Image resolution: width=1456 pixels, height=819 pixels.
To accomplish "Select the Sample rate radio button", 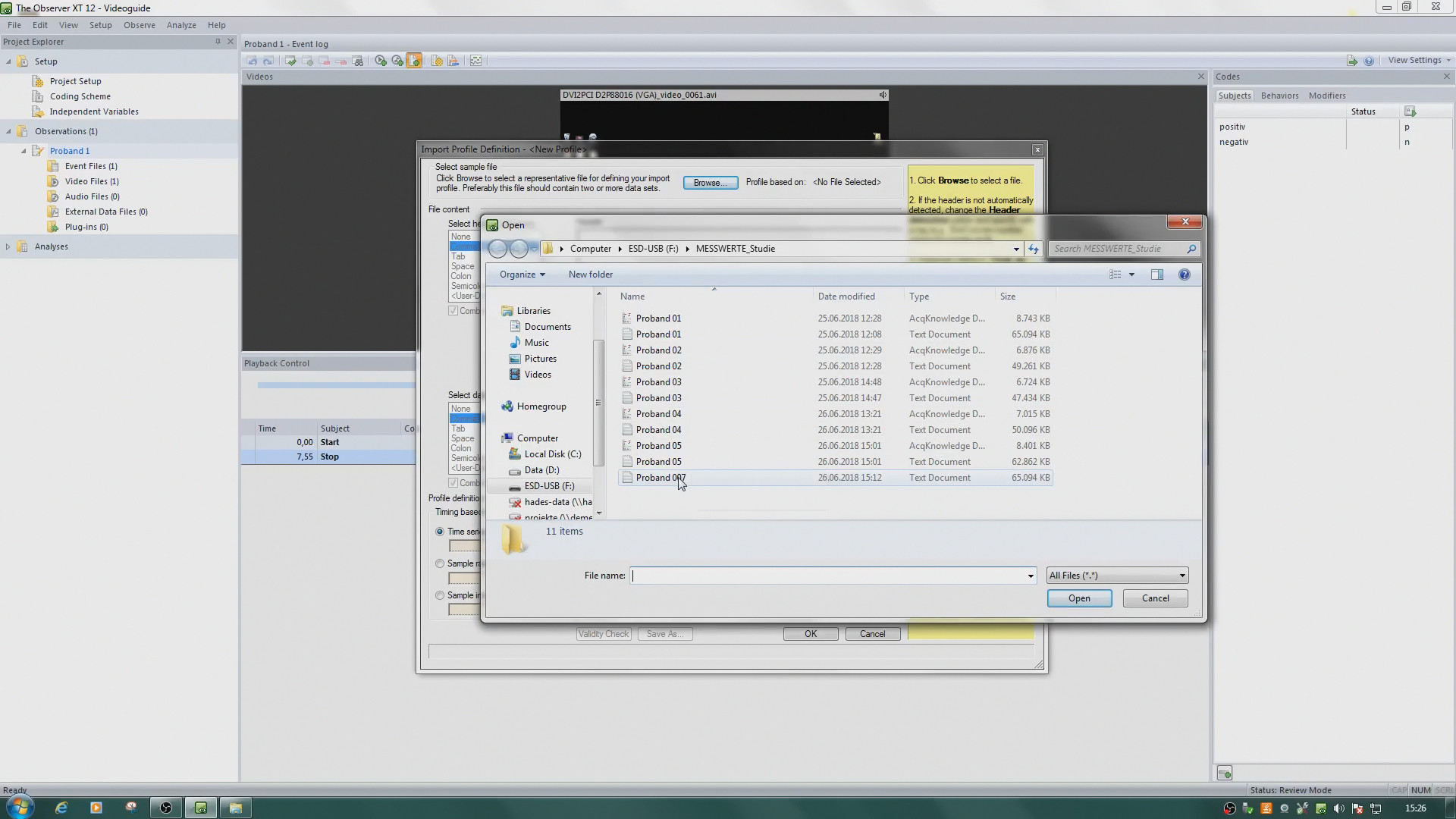I will pos(440,563).
